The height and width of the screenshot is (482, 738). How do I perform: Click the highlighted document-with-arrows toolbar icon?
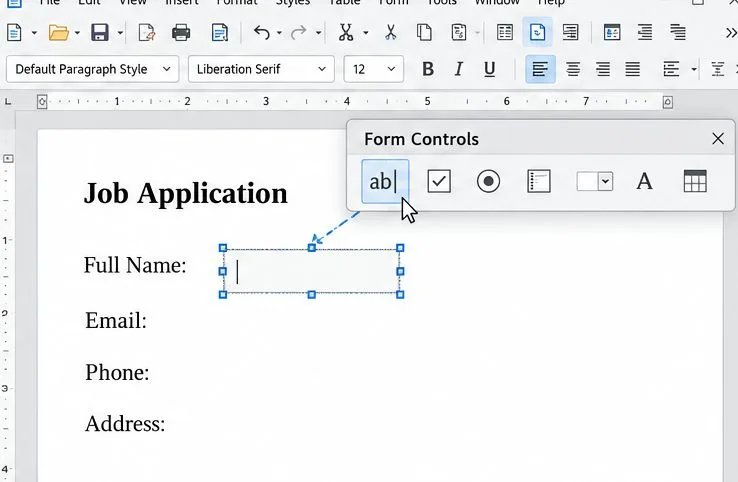[537, 32]
